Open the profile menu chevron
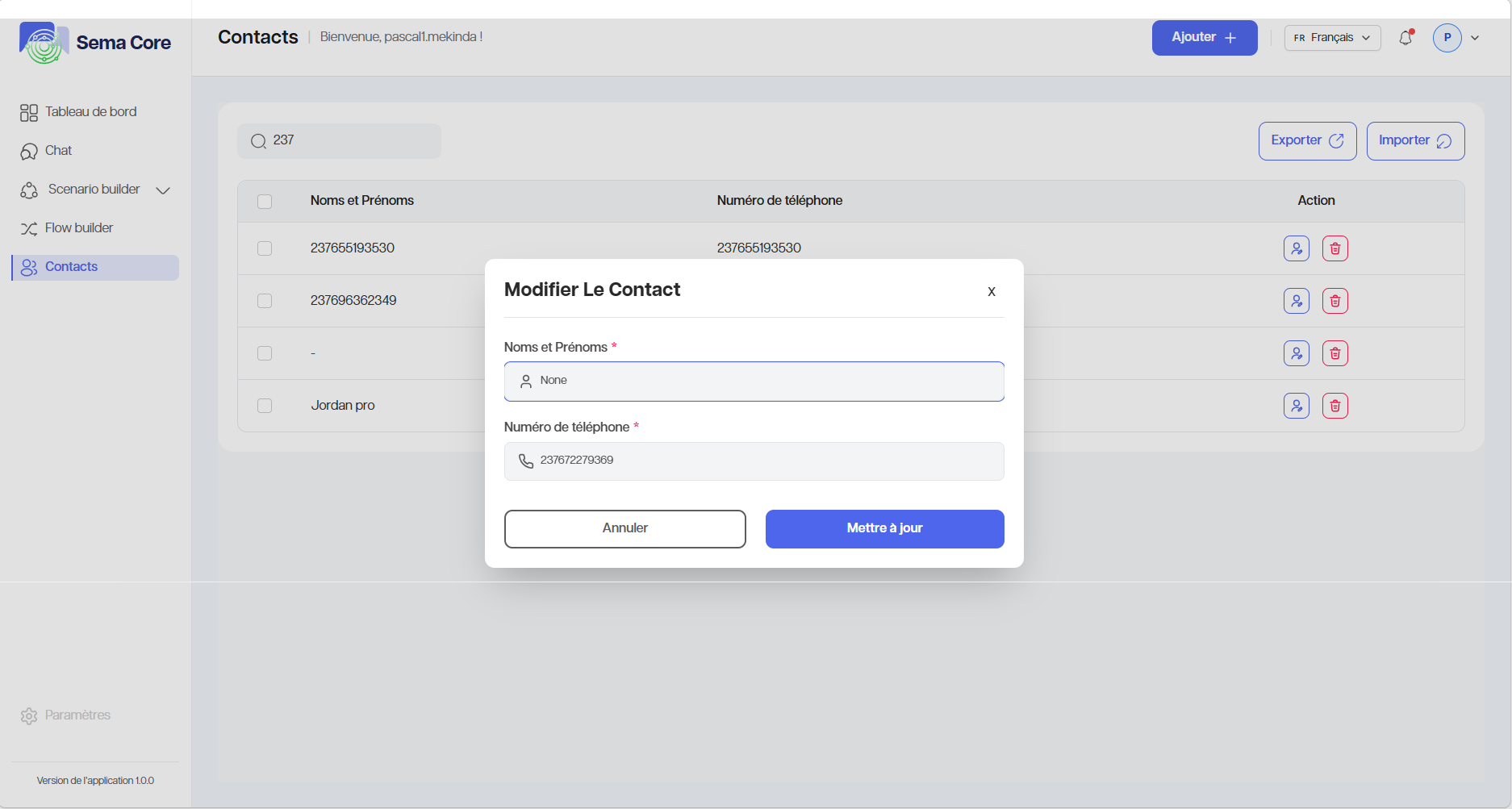This screenshot has width=1512, height=809. click(1475, 38)
